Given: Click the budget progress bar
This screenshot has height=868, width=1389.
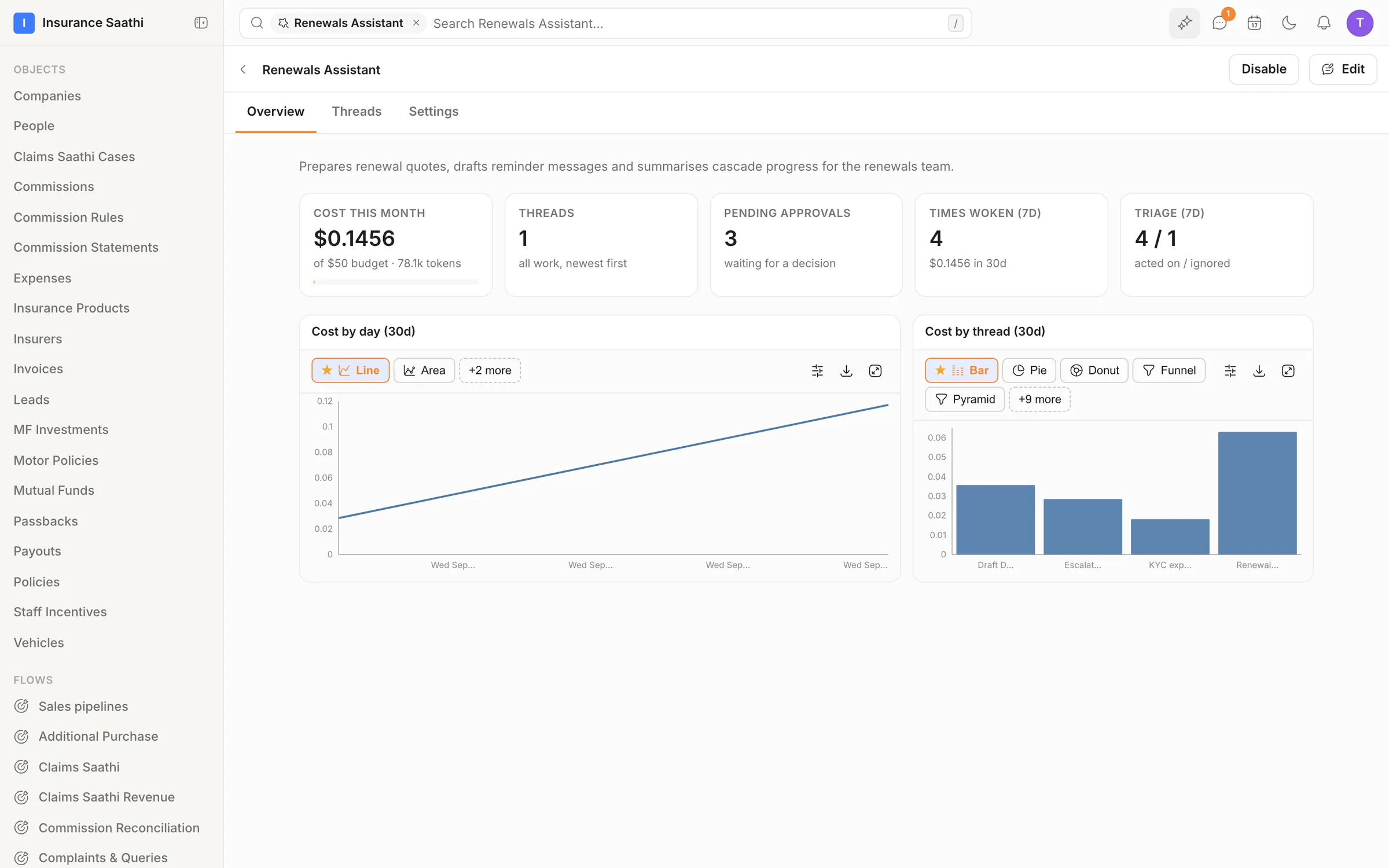Looking at the screenshot, I should pos(396,282).
